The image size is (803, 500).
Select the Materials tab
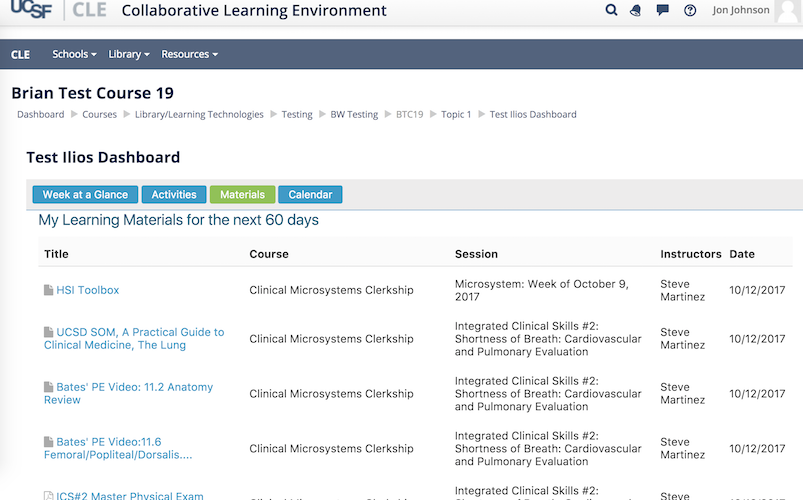click(242, 195)
